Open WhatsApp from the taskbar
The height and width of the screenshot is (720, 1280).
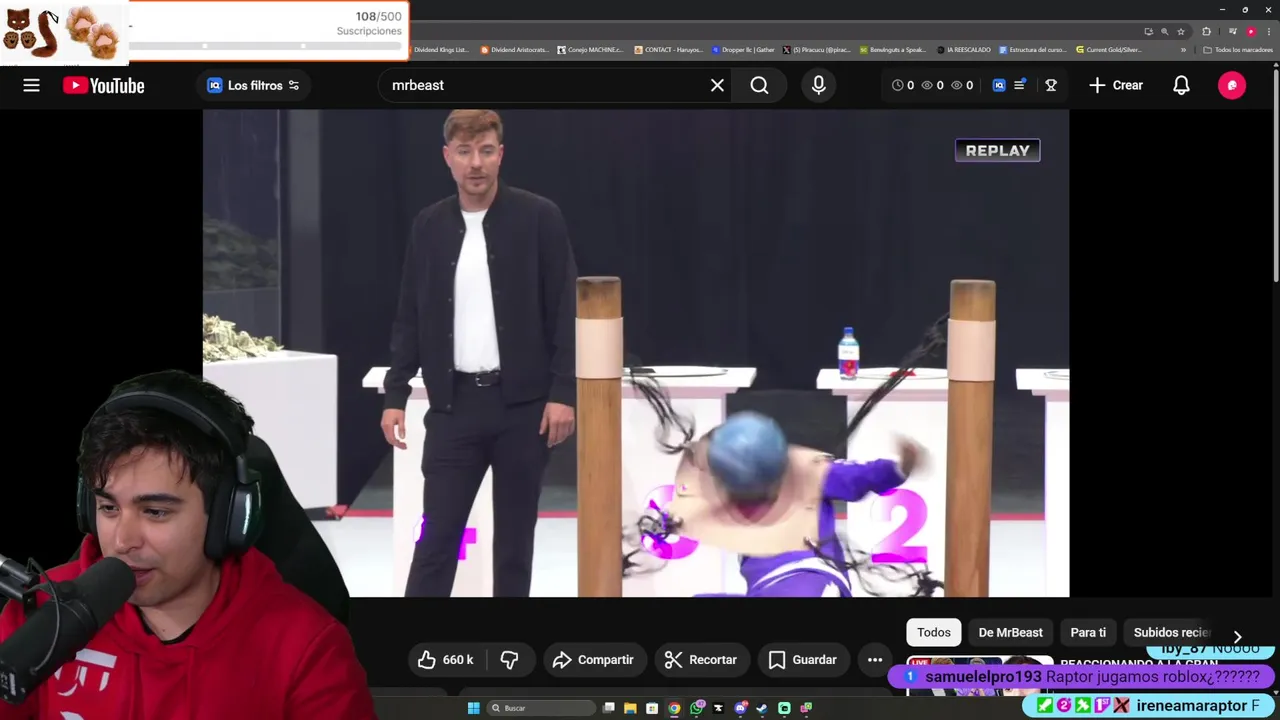pos(696,708)
